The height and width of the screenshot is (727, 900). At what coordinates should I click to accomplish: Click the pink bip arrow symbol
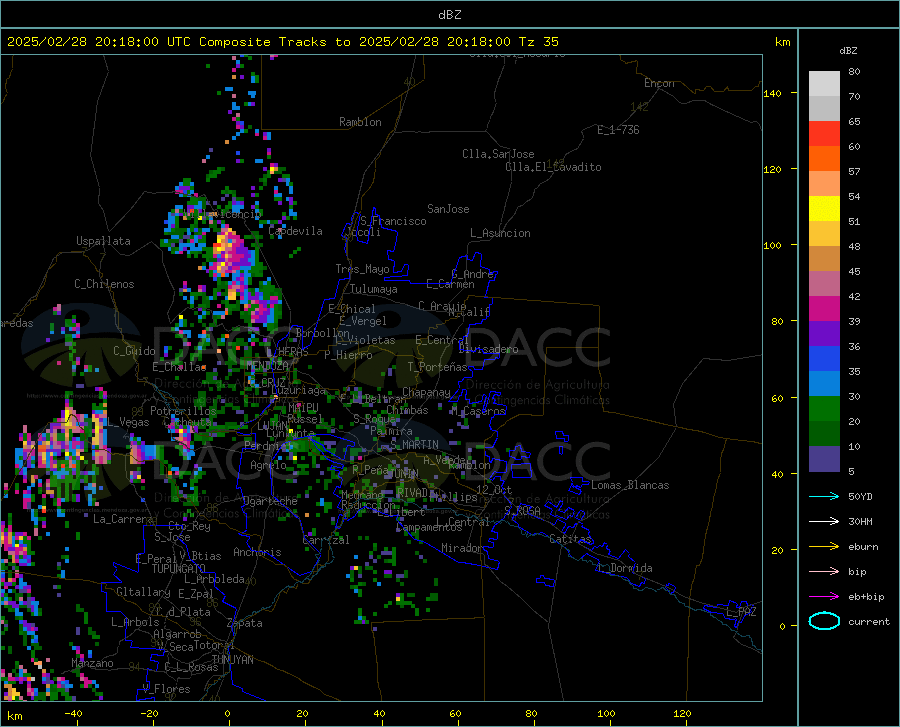[x=824, y=572]
